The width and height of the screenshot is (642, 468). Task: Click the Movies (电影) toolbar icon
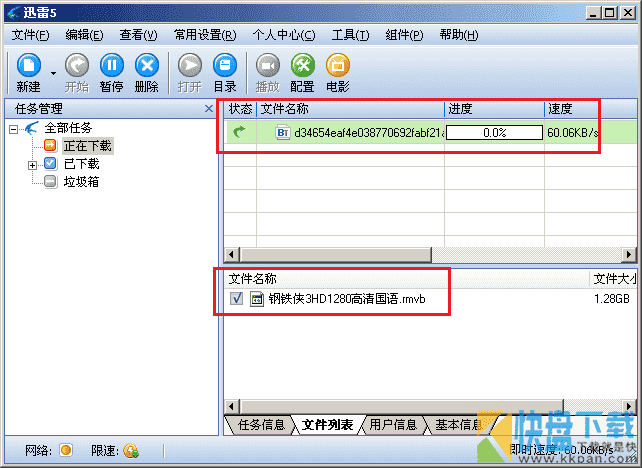click(x=338, y=65)
